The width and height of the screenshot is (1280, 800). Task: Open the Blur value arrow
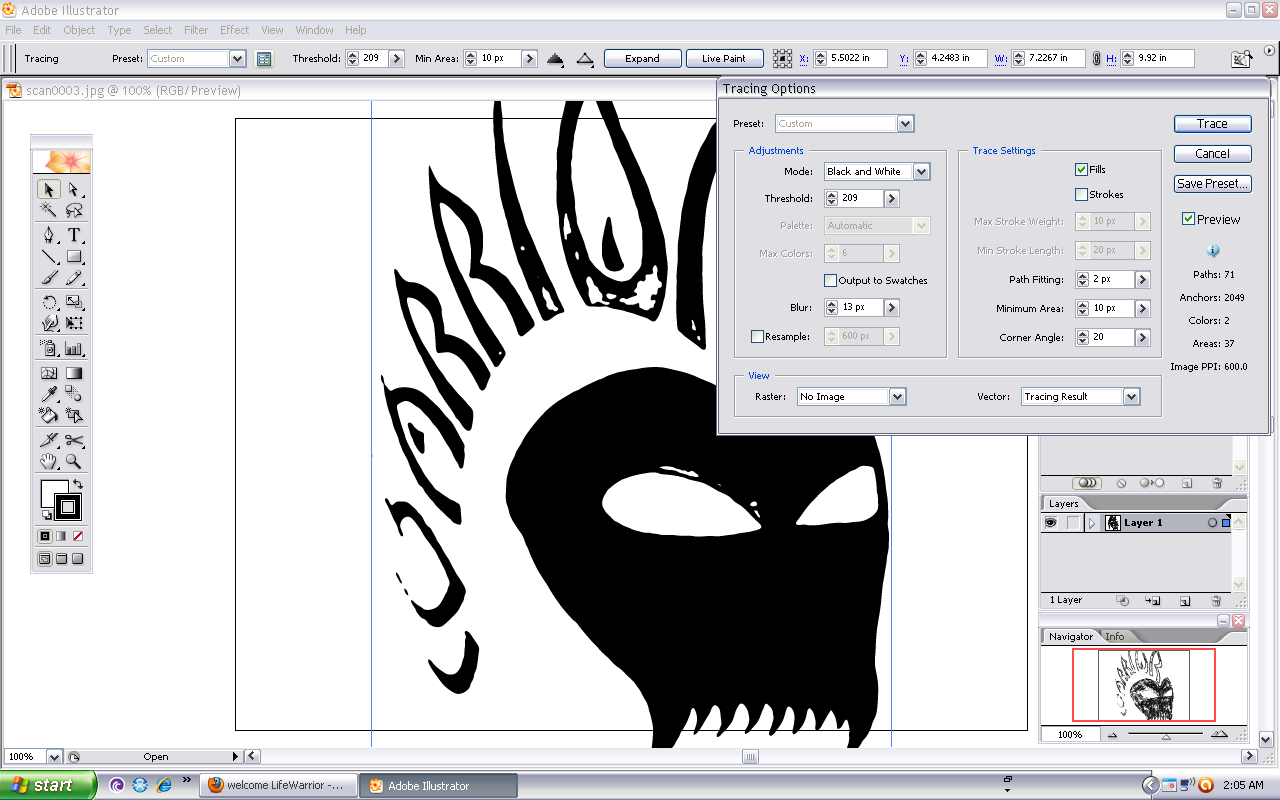click(x=892, y=308)
